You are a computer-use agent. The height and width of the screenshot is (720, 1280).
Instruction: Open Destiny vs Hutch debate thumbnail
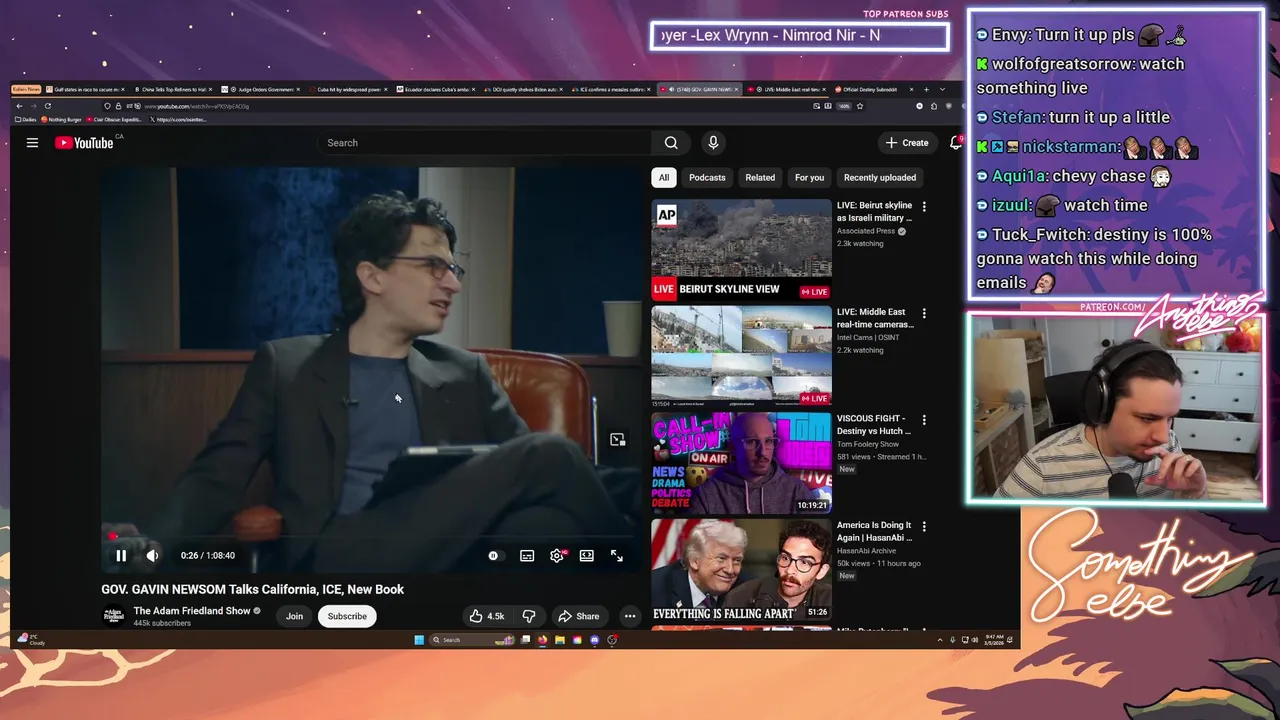pyautogui.click(x=741, y=463)
